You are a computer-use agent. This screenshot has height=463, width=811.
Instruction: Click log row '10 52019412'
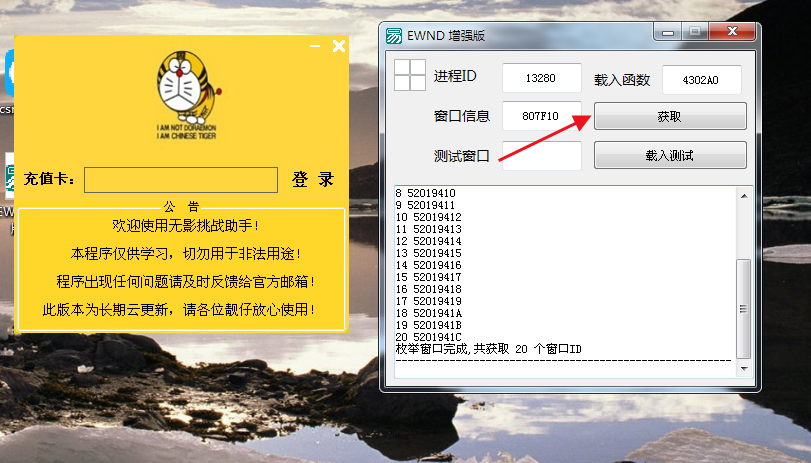(428, 217)
